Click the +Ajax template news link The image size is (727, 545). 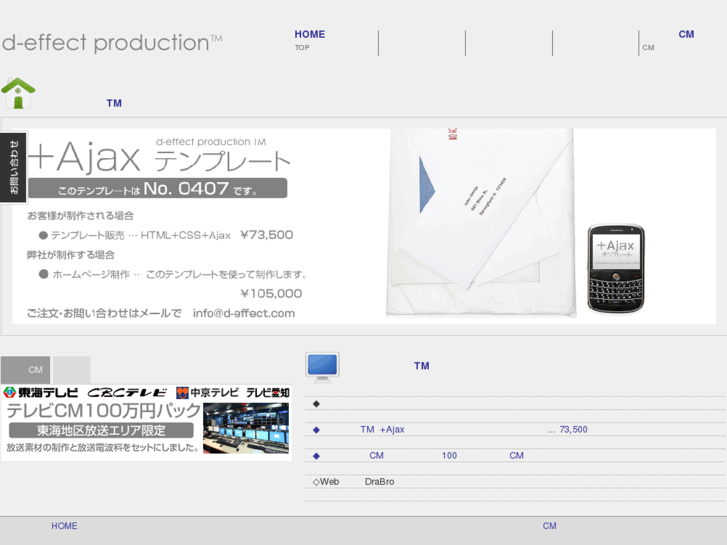coord(382,429)
